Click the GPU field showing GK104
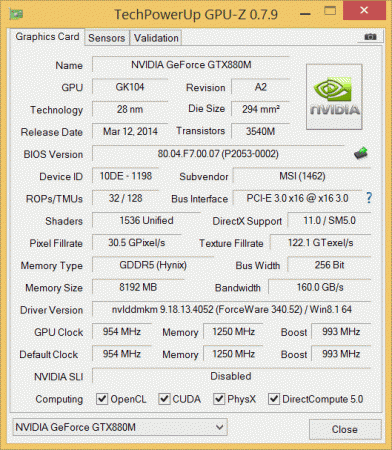392x450 pixels. point(130,87)
